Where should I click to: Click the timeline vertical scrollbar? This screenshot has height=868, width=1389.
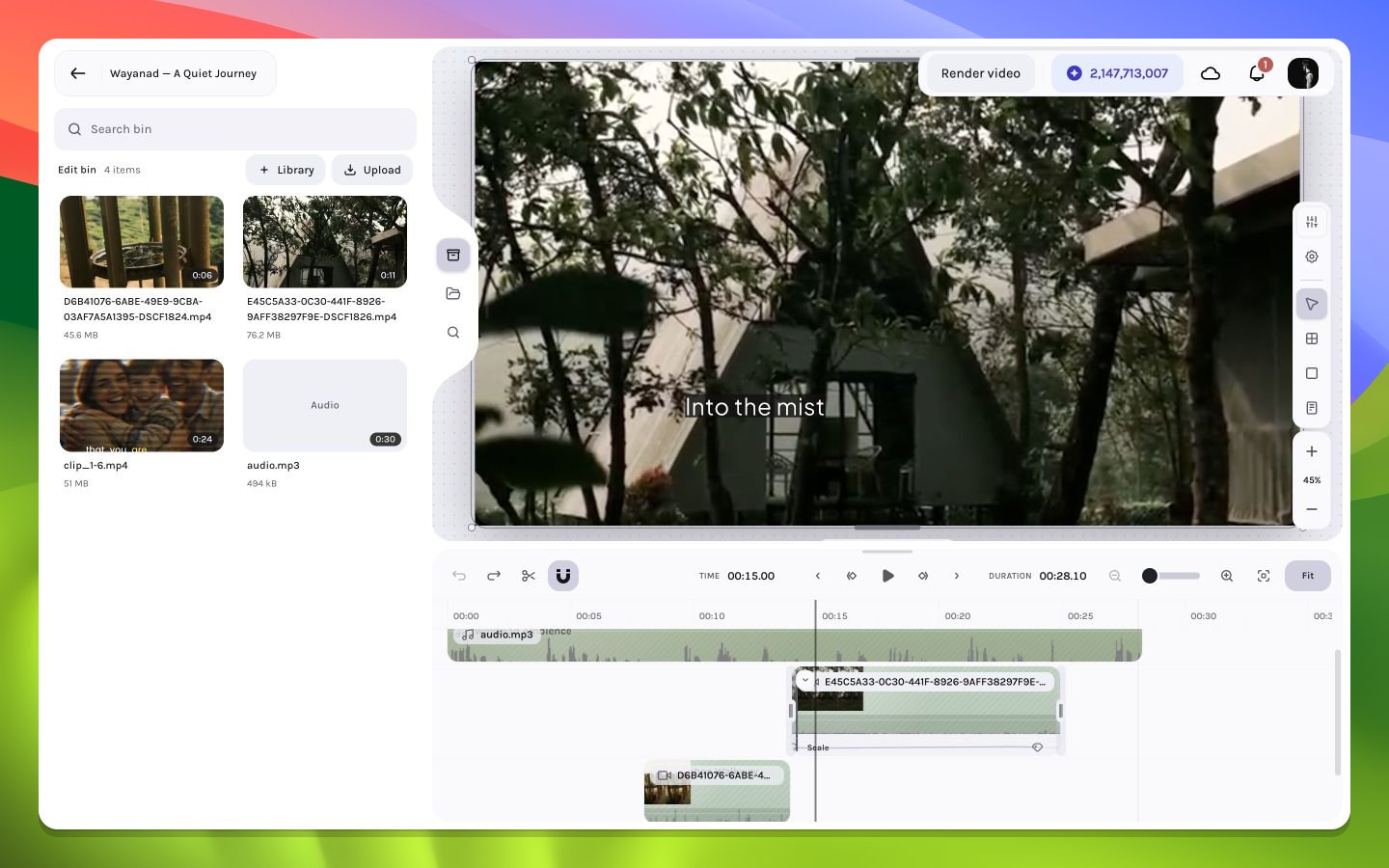click(x=1337, y=713)
